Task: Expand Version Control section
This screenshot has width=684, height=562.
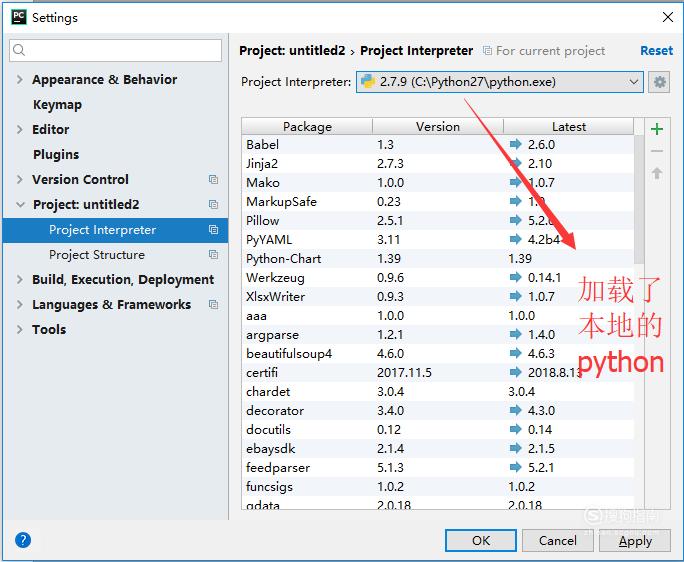Action: click(20, 179)
